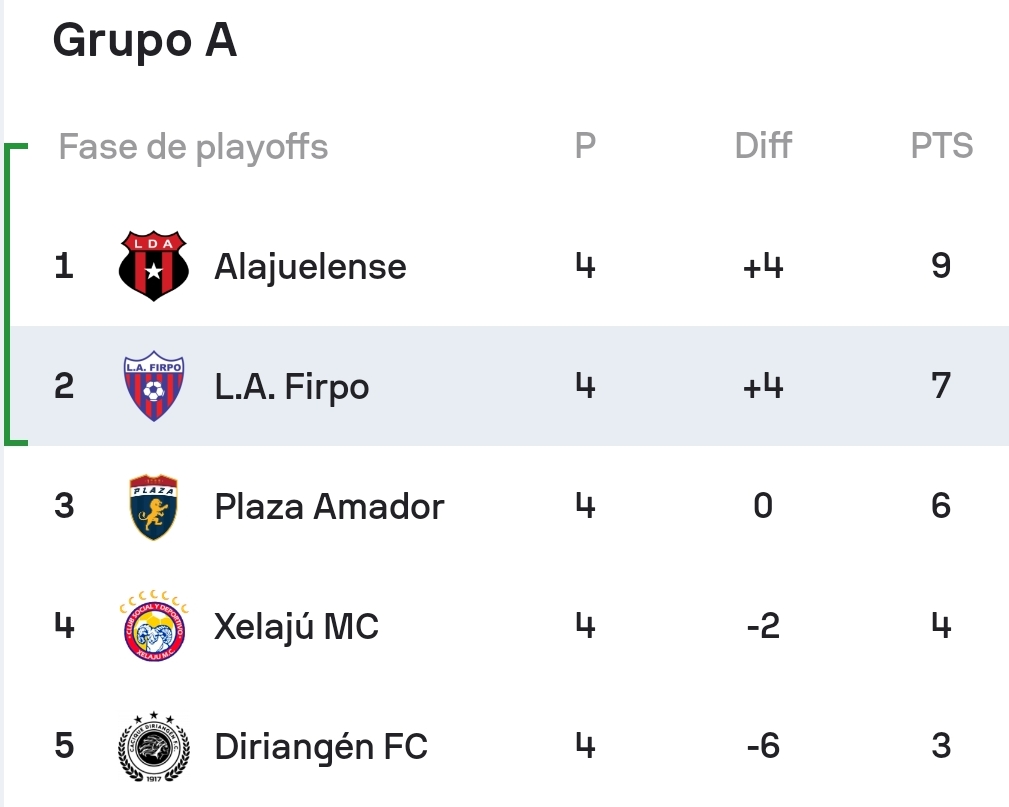Open Xelajú MC team page
This screenshot has width=1009, height=807.
click(x=296, y=626)
